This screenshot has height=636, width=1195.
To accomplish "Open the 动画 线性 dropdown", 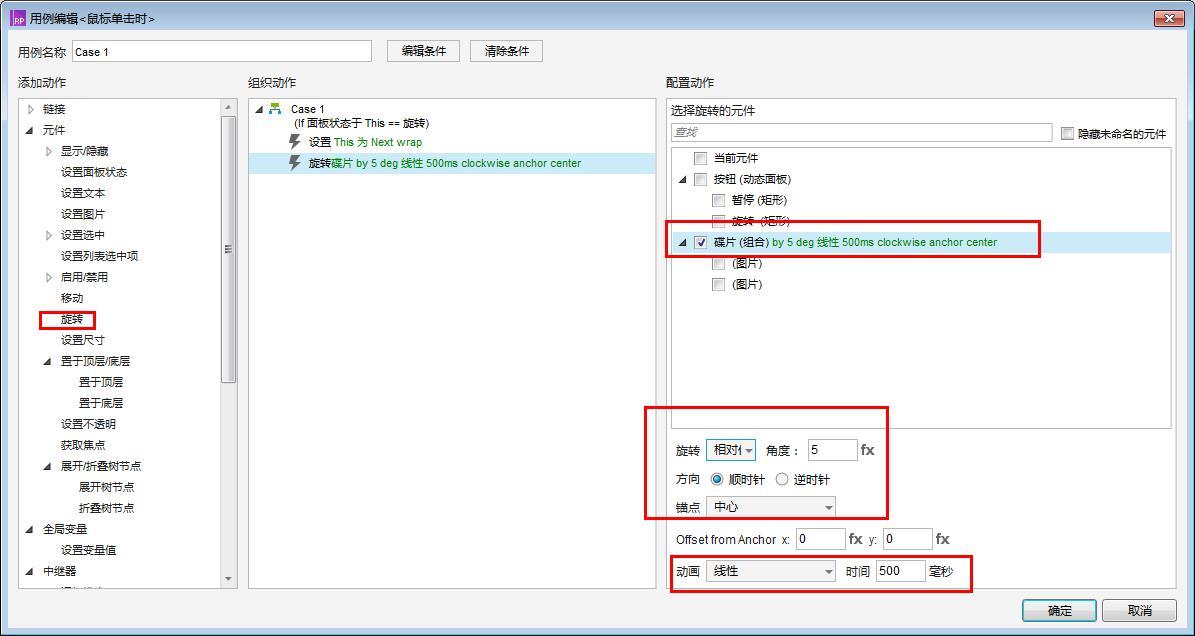I will click(771, 570).
